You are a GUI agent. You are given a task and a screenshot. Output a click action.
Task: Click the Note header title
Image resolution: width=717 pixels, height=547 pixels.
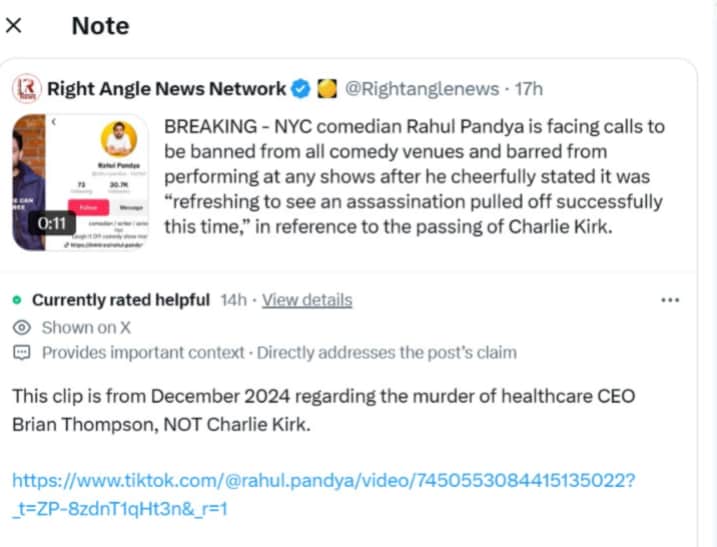coord(101,26)
